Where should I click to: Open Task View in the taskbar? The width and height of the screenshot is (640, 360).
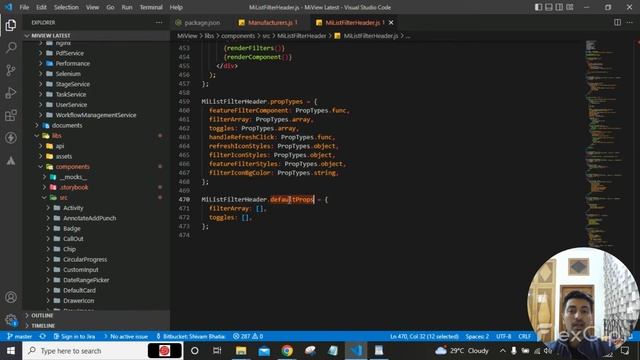(217, 351)
